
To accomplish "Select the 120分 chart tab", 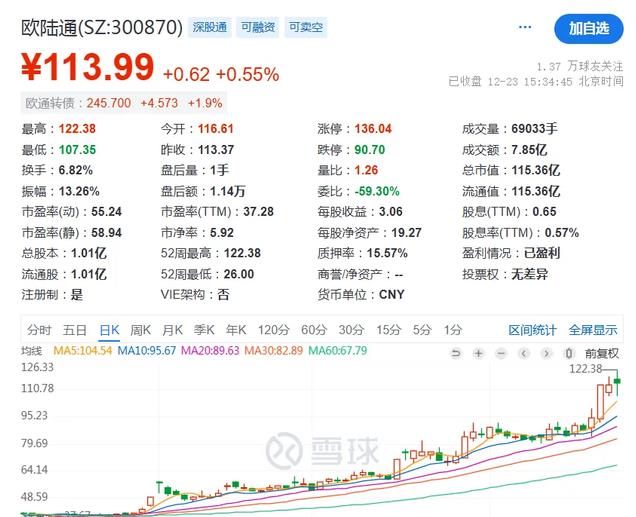I will 273,330.
